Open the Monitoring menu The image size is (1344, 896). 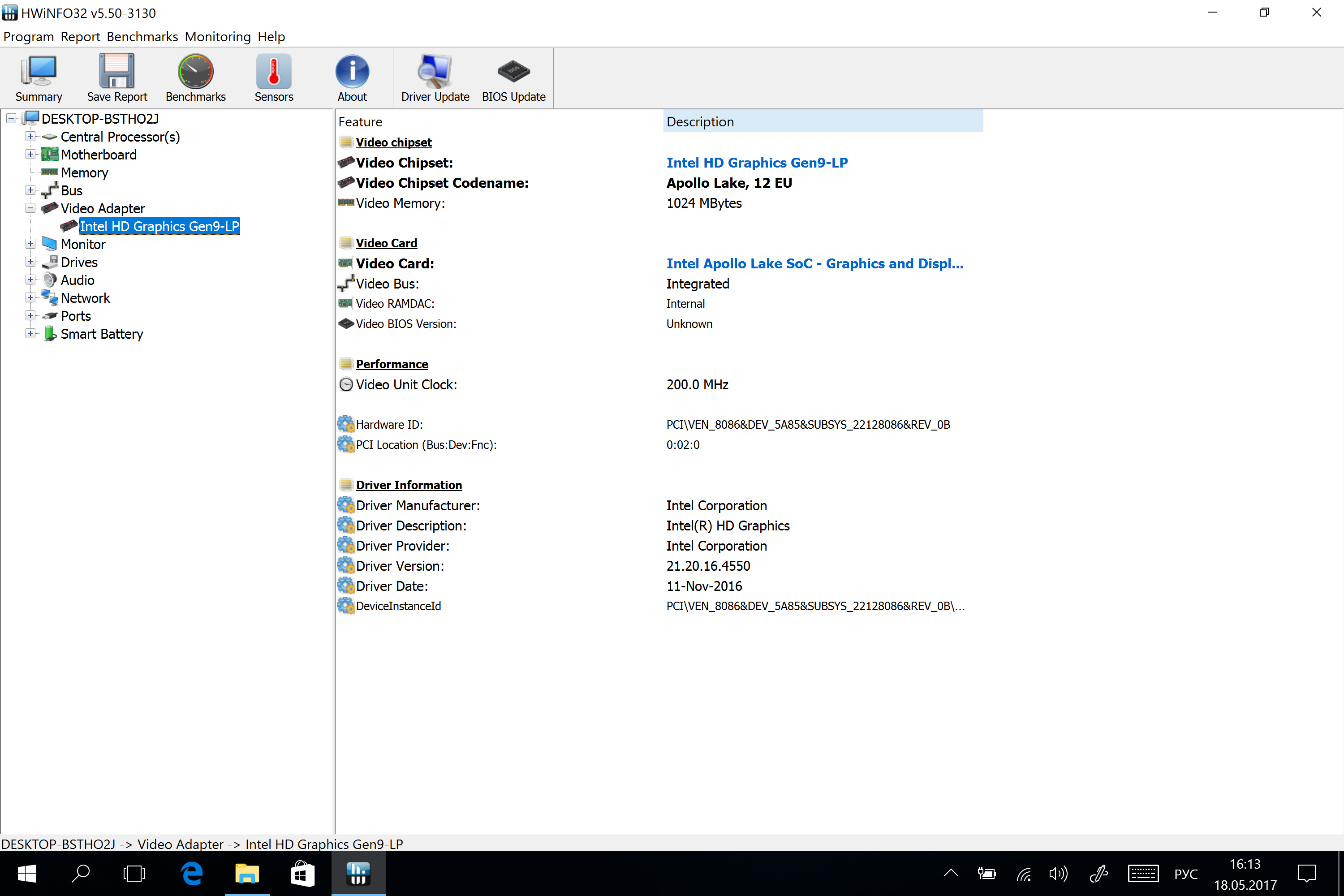[x=218, y=37]
